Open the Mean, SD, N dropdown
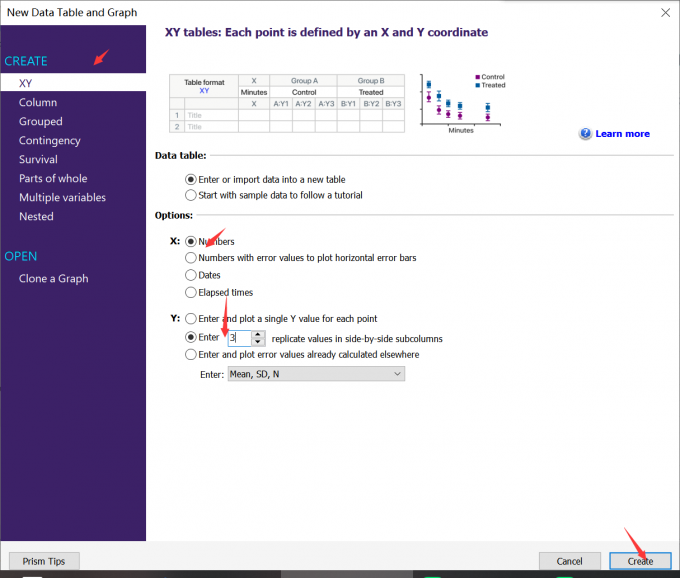The height and width of the screenshot is (578, 680). (x=316, y=374)
